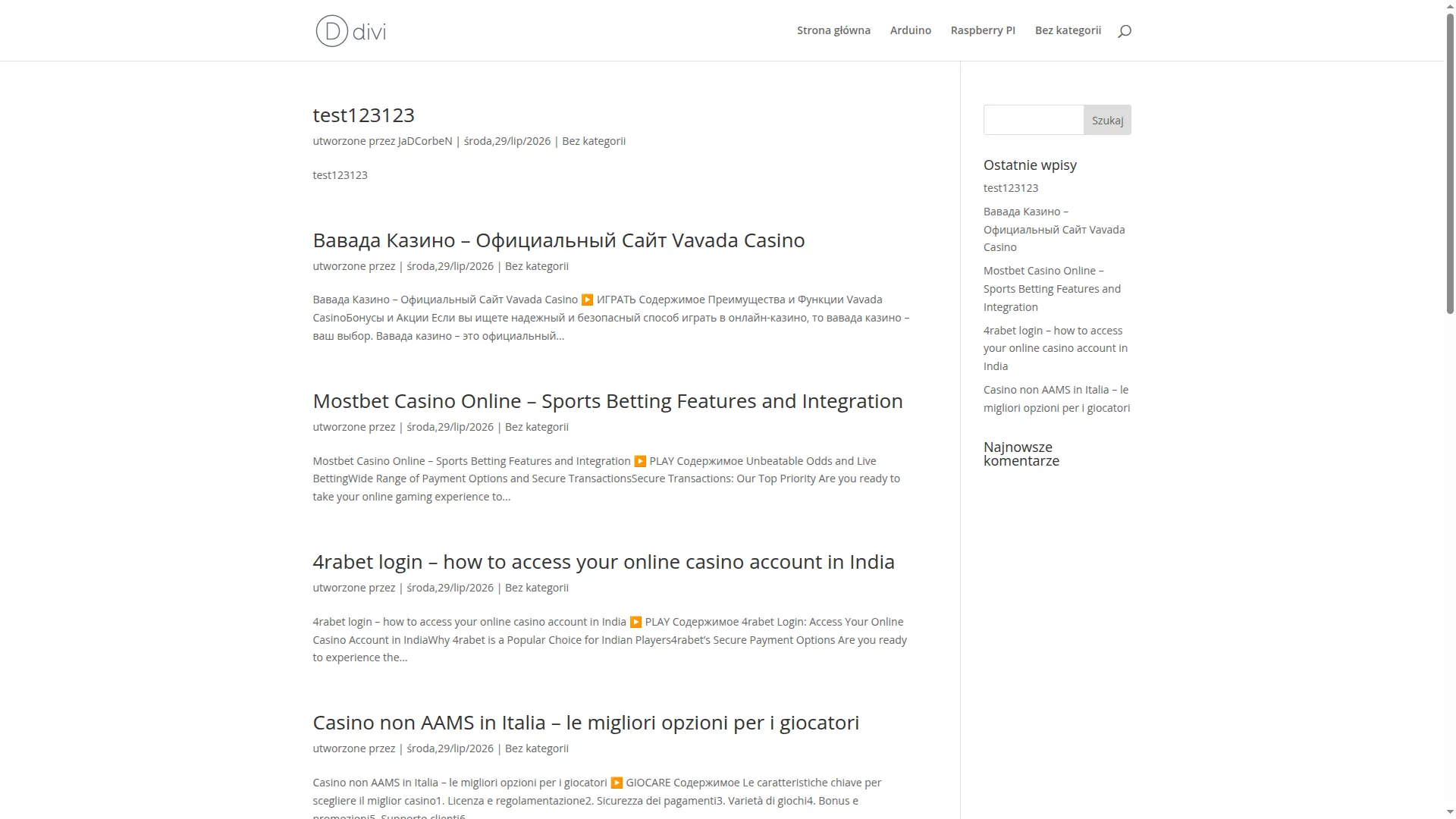The width and height of the screenshot is (1456, 819).
Task: Open the Raspberry PI menu item
Action: [x=983, y=30]
